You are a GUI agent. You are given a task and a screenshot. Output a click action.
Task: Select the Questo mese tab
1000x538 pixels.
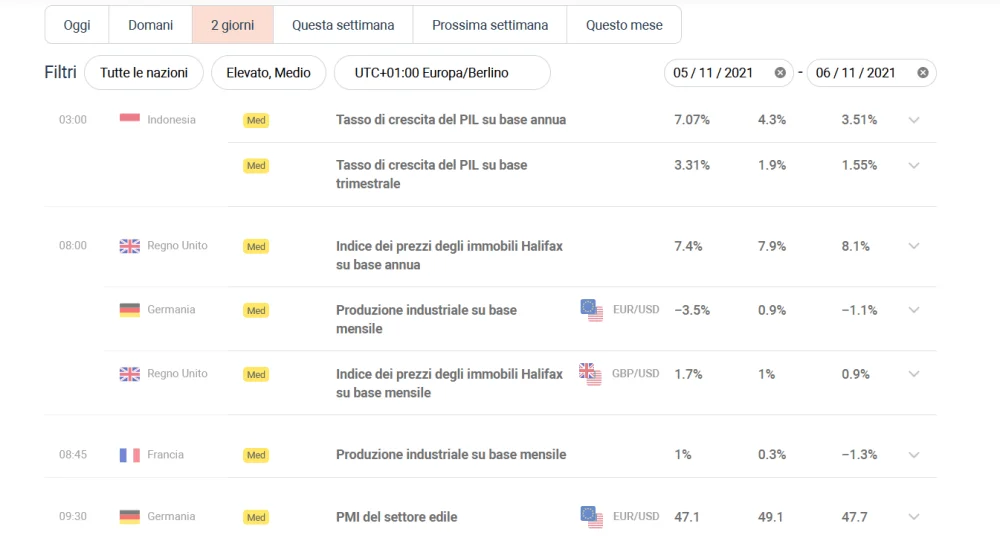(624, 25)
